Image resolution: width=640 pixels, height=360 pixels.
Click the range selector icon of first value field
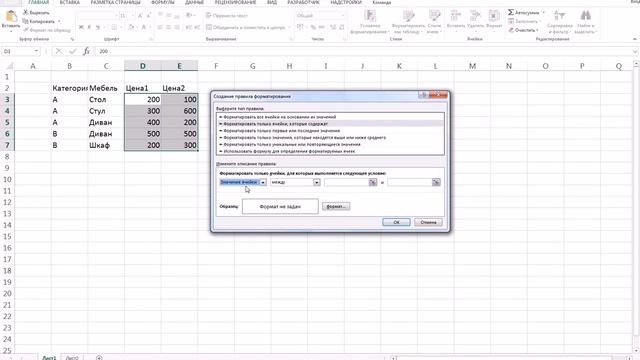(x=373, y=182)
